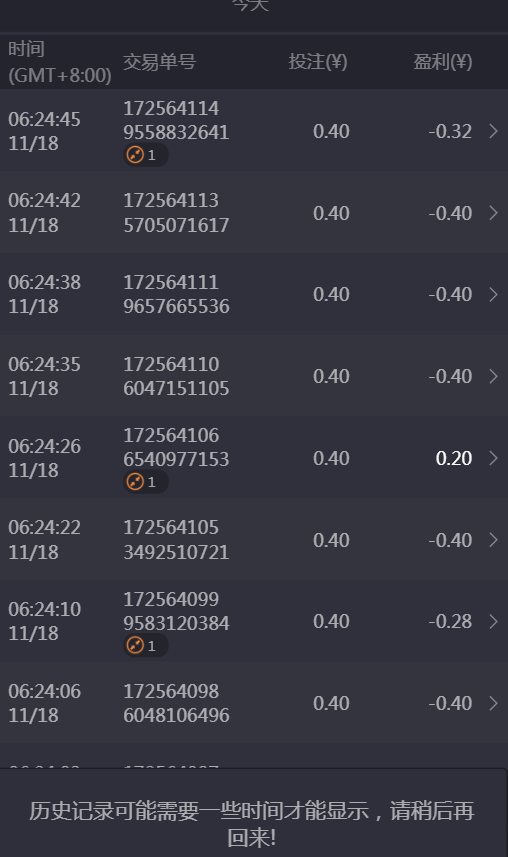Screen dimensions: 508x857
Task: Select order number 1725641119657665536
Action: (176, 294)
